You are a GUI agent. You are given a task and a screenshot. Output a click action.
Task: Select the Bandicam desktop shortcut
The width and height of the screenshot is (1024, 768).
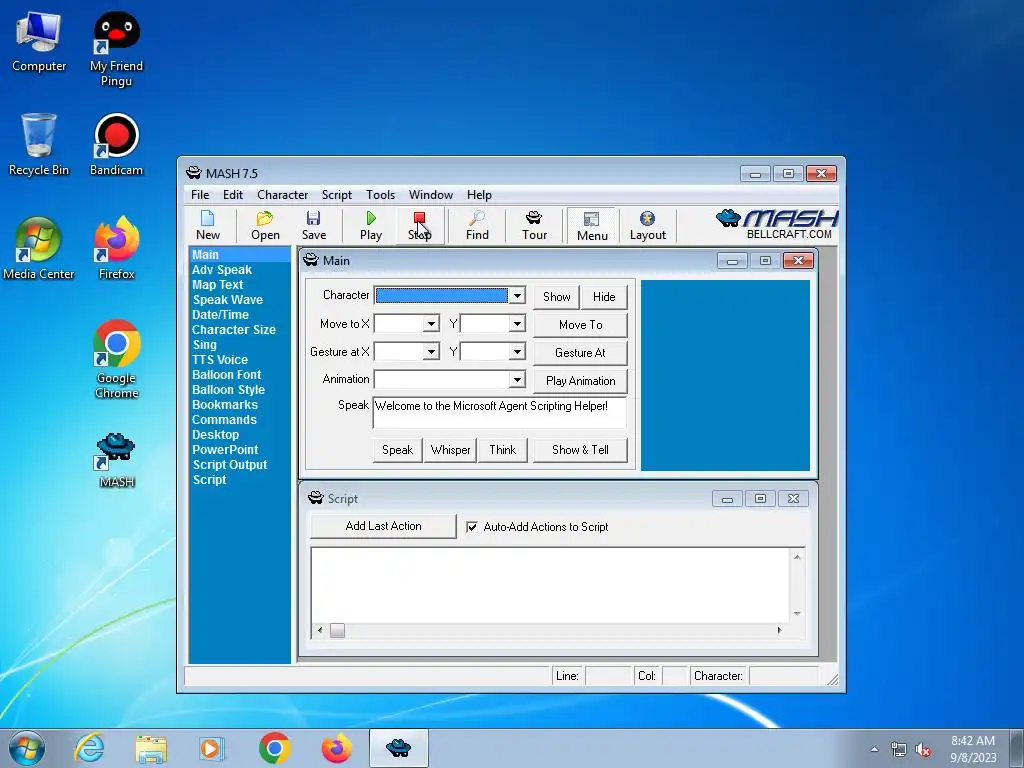click(x=116, y=145)
